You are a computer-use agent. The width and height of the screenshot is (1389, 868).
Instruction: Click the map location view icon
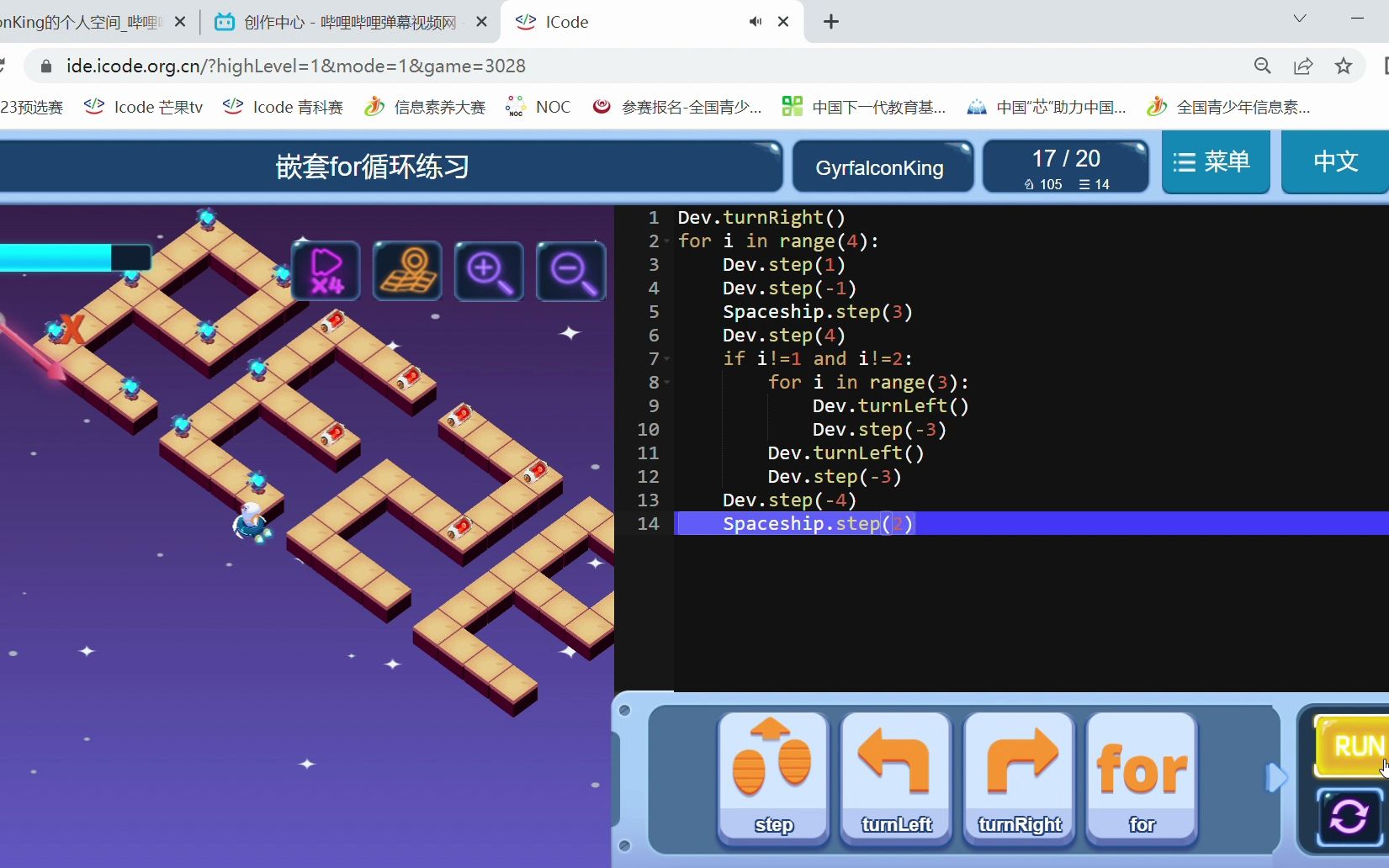point(407,271)
